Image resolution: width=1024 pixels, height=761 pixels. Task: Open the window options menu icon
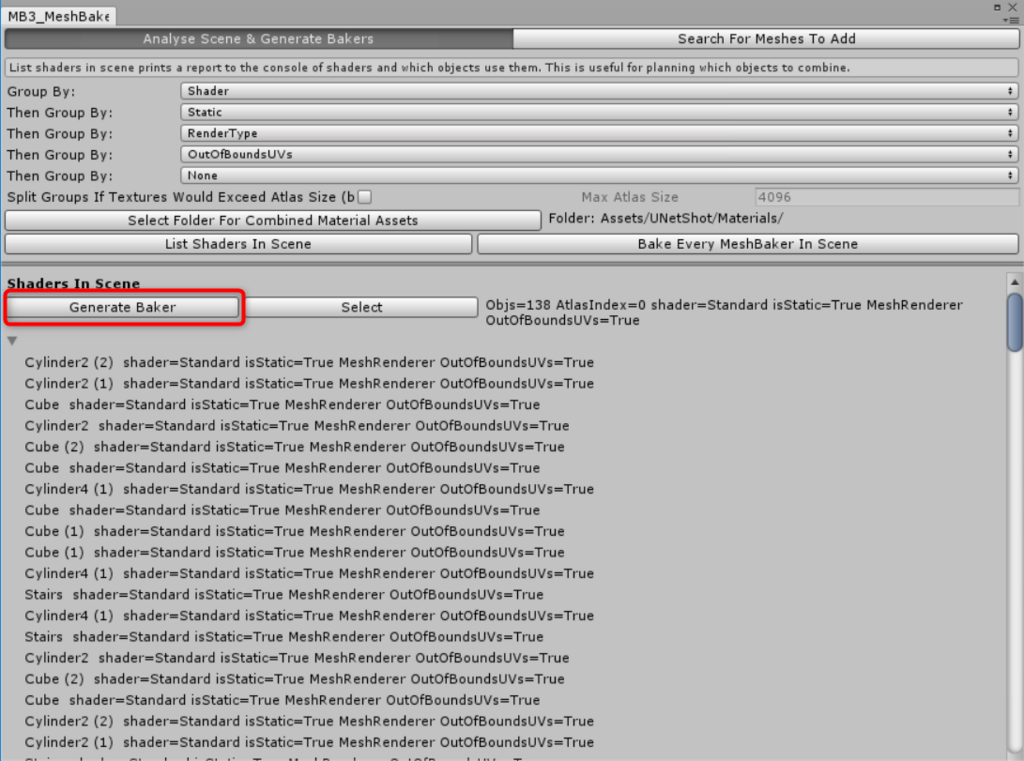coord(1011,20)
